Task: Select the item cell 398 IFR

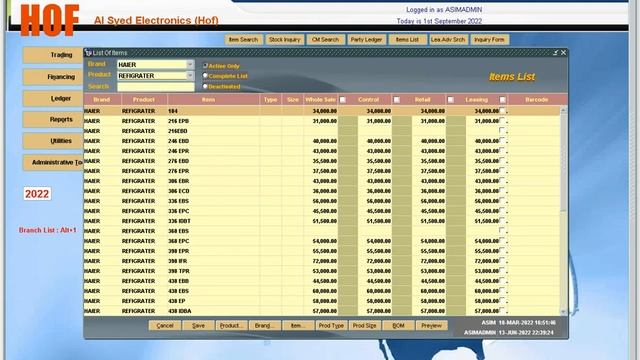Action: pyautogui.click(x=213, y=261)
